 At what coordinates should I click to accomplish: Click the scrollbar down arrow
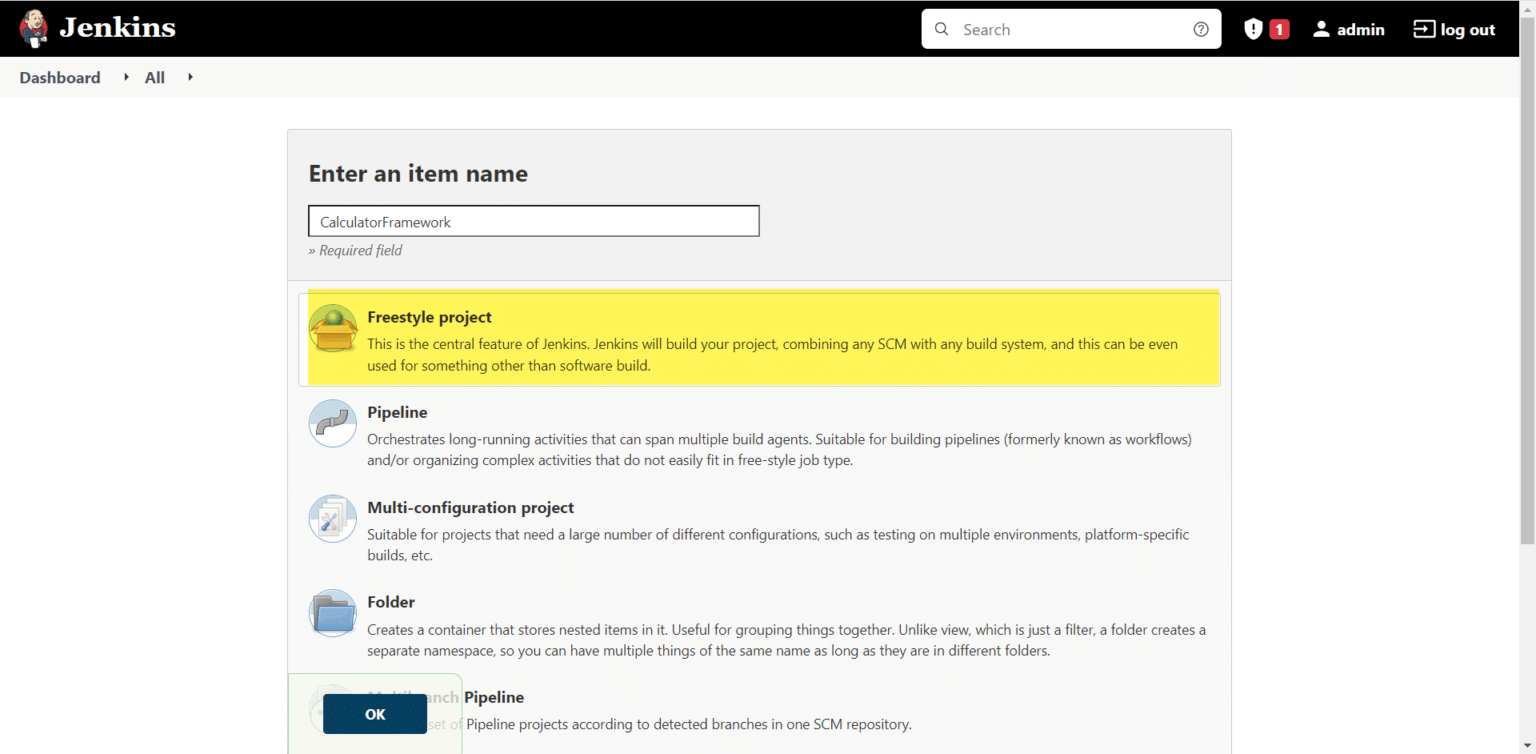pyautogui.click(x=1528, y=746)
